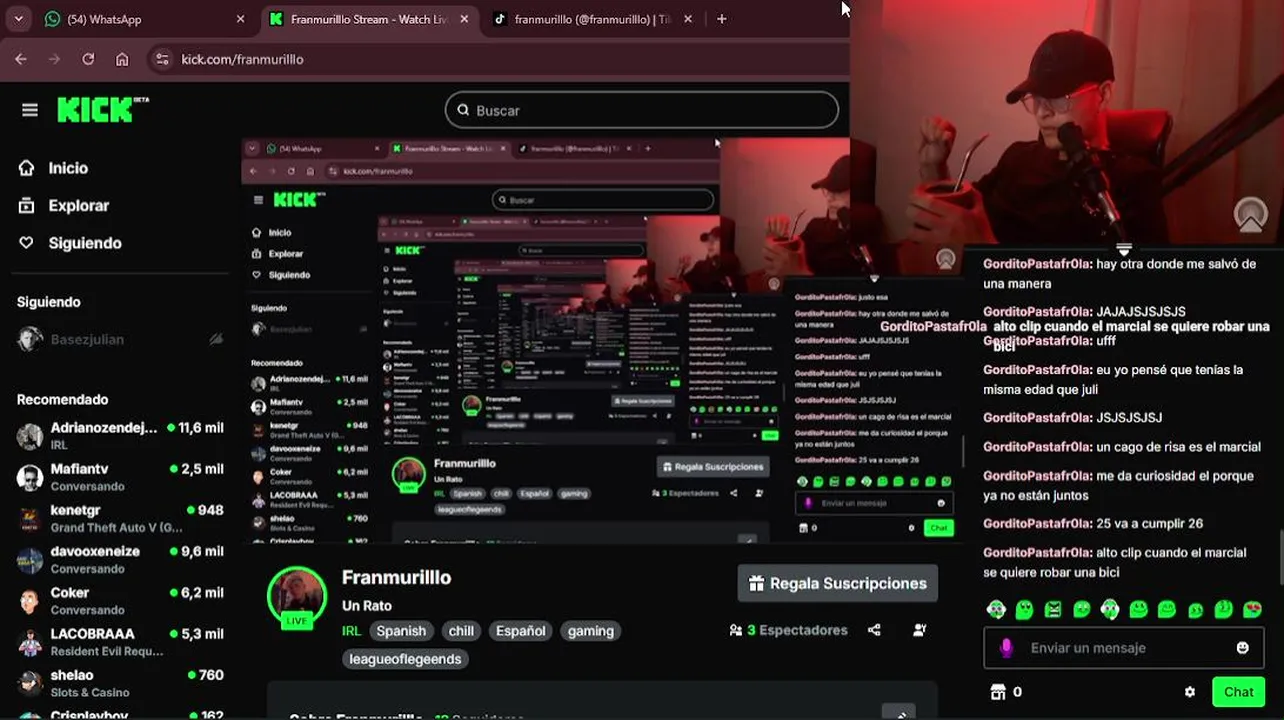Screen dimensions: 1284x720
Task: Click chat message "25 va a cumplir 26"
Action: (1149, 523)
